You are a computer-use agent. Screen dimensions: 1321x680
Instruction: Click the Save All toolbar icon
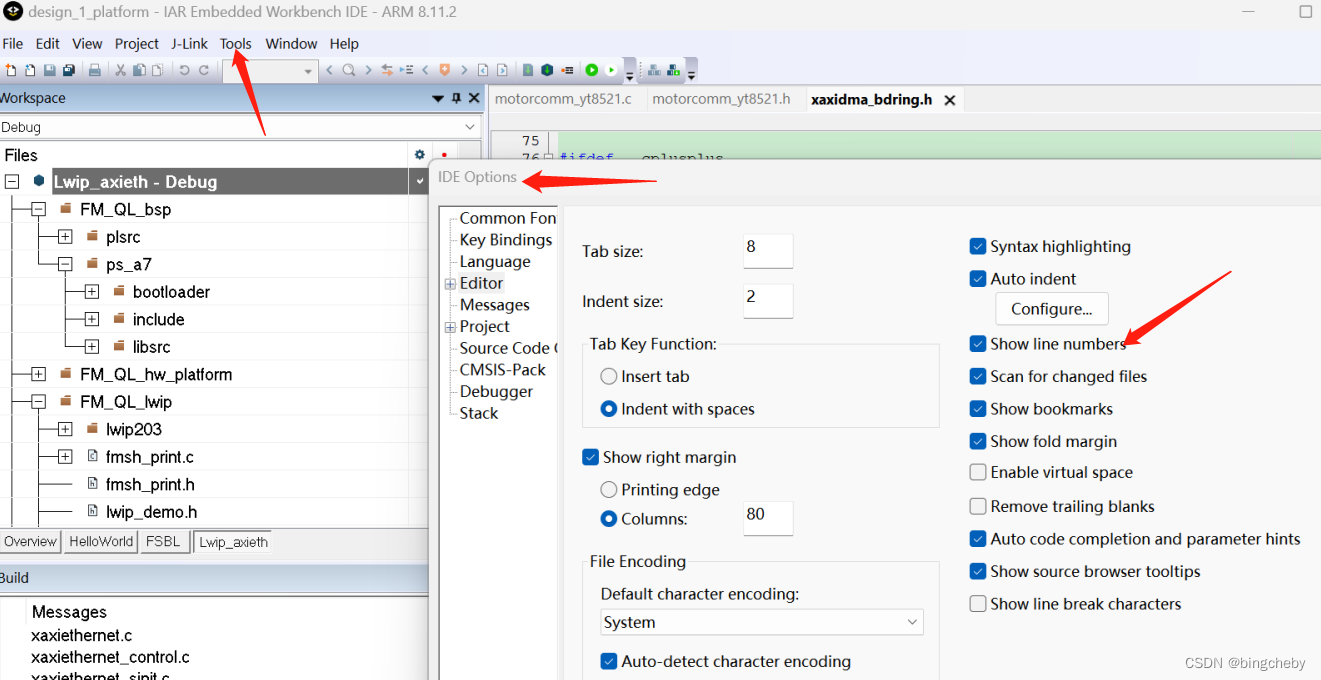[68, 70]
